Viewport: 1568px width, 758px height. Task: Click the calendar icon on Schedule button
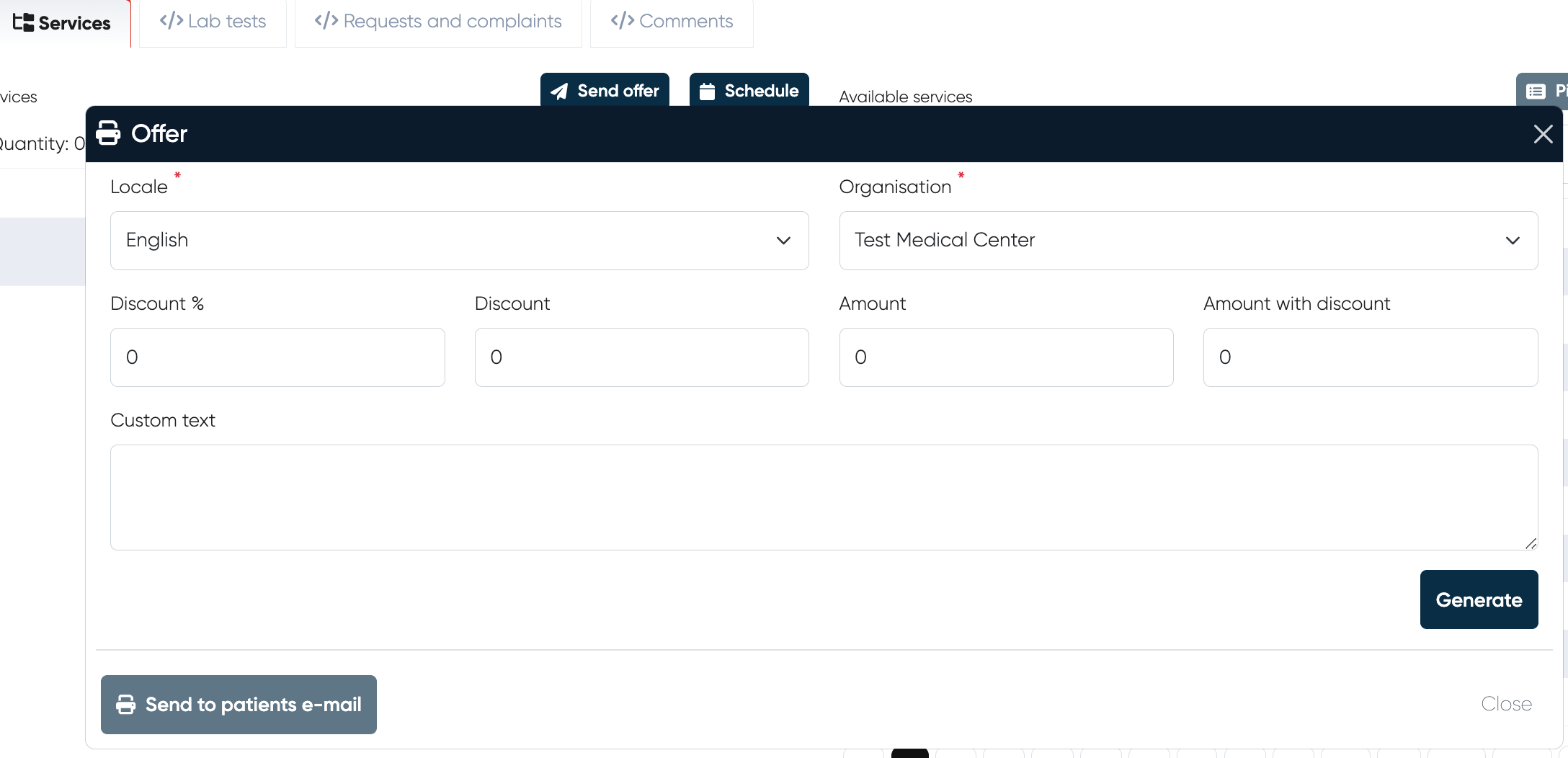click(707, 92)
